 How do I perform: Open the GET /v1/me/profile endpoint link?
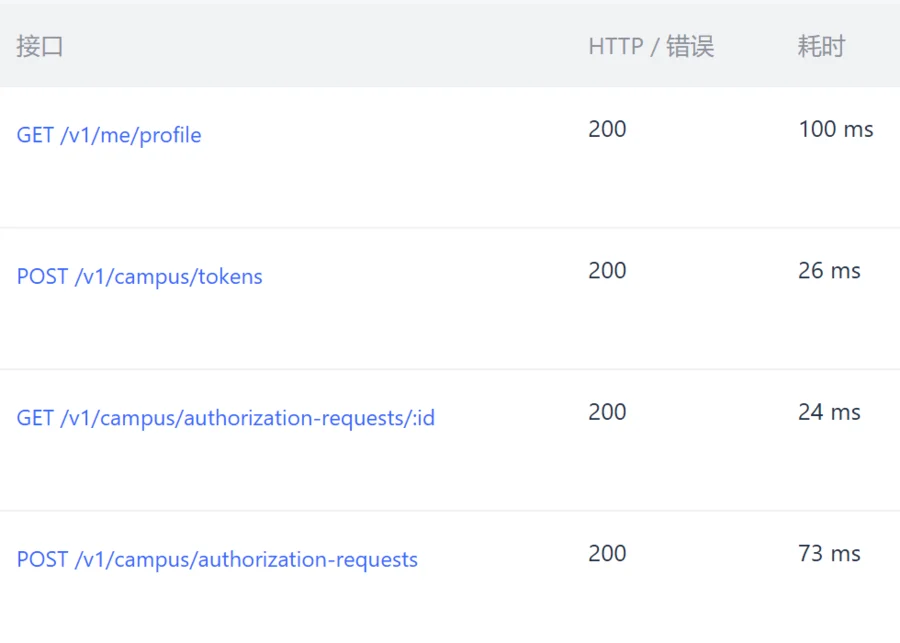click(109, 135)
